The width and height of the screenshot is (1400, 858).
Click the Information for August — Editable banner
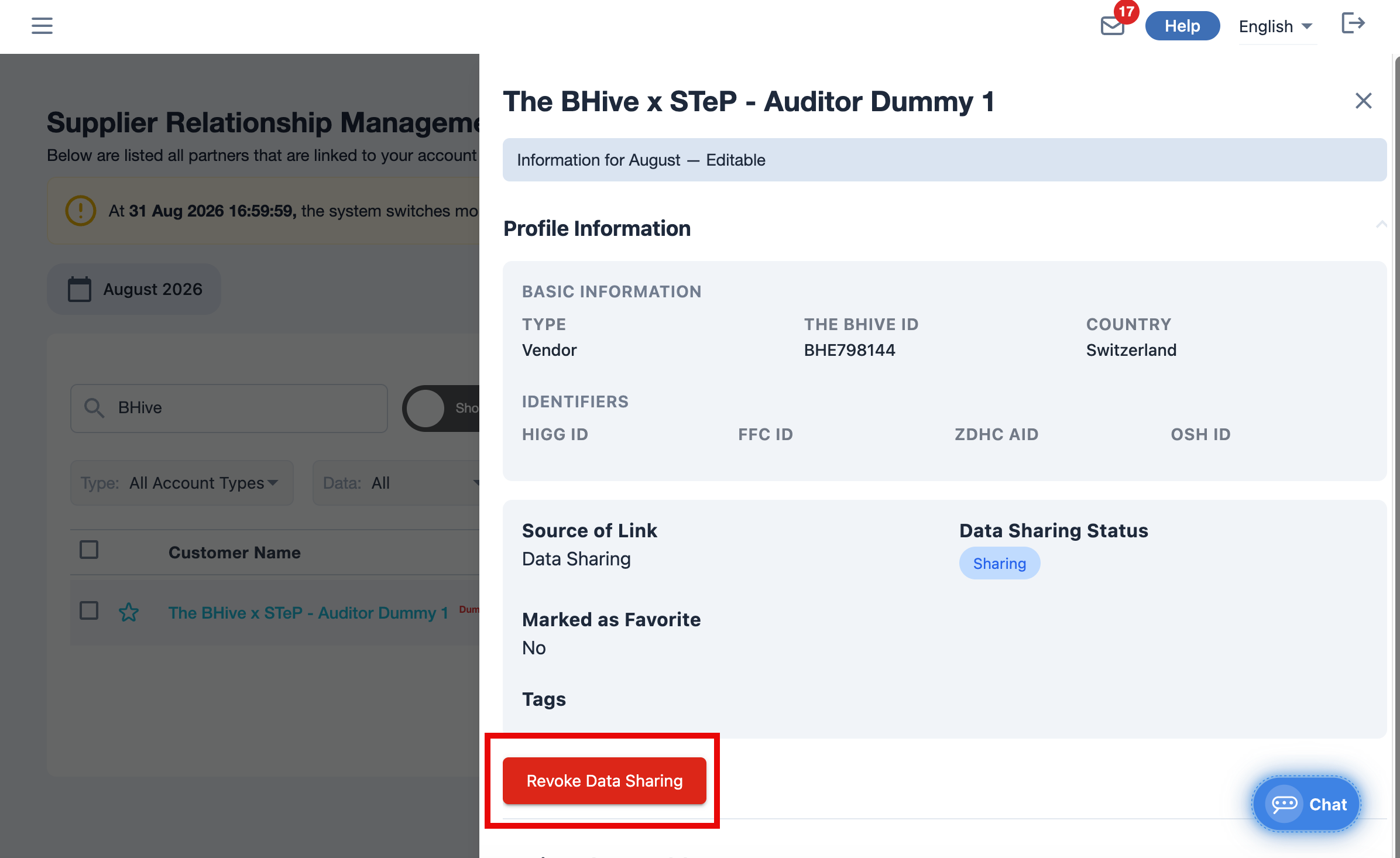point(945,160)
